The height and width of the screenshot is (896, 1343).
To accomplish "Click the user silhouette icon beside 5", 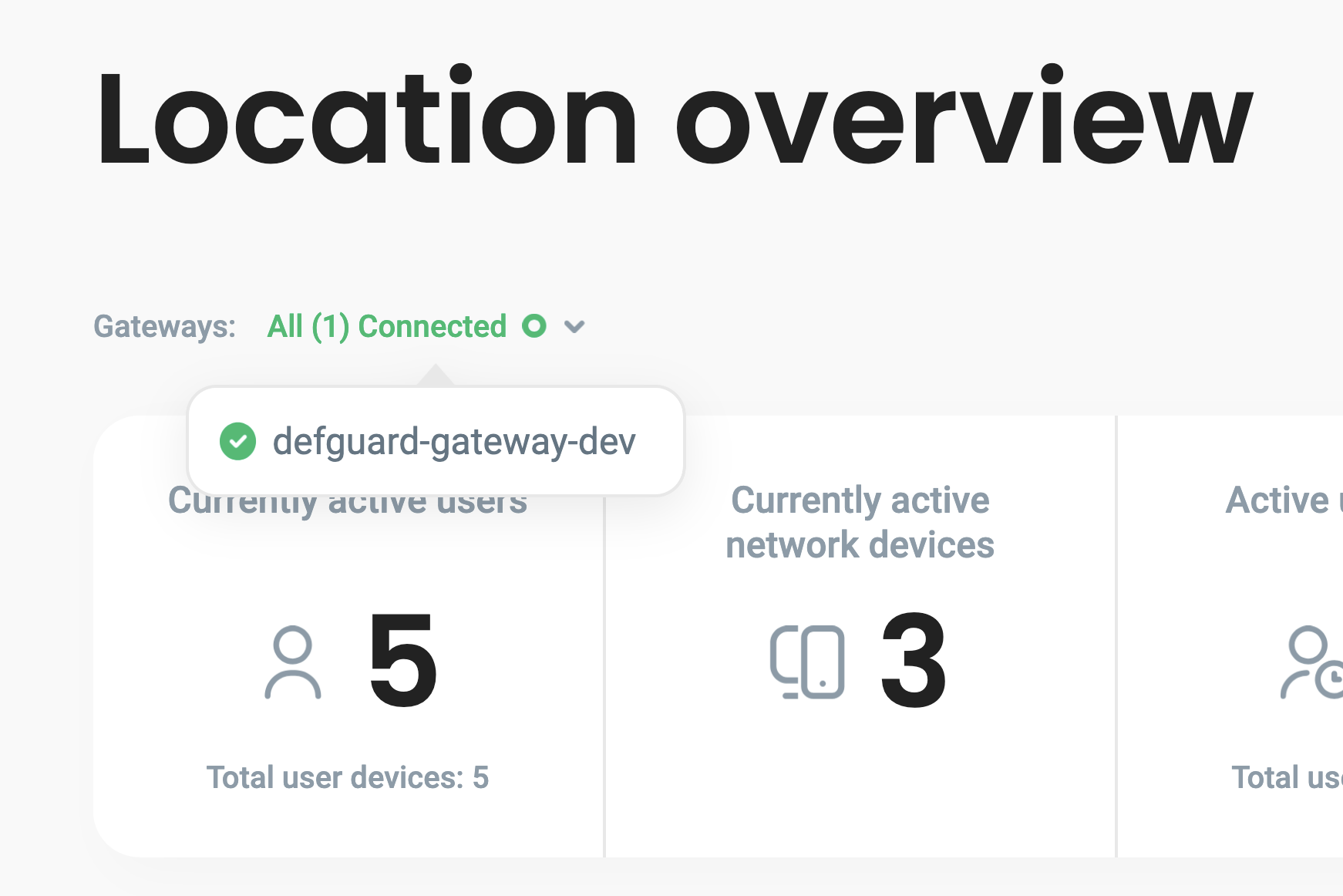I will coord(293,662).
